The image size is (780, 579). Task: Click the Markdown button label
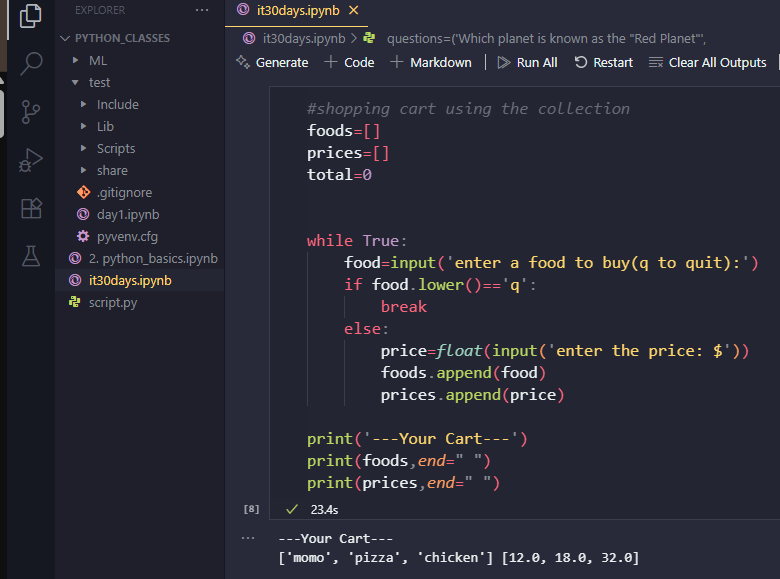pyautogui.click(x=441, y=63)
